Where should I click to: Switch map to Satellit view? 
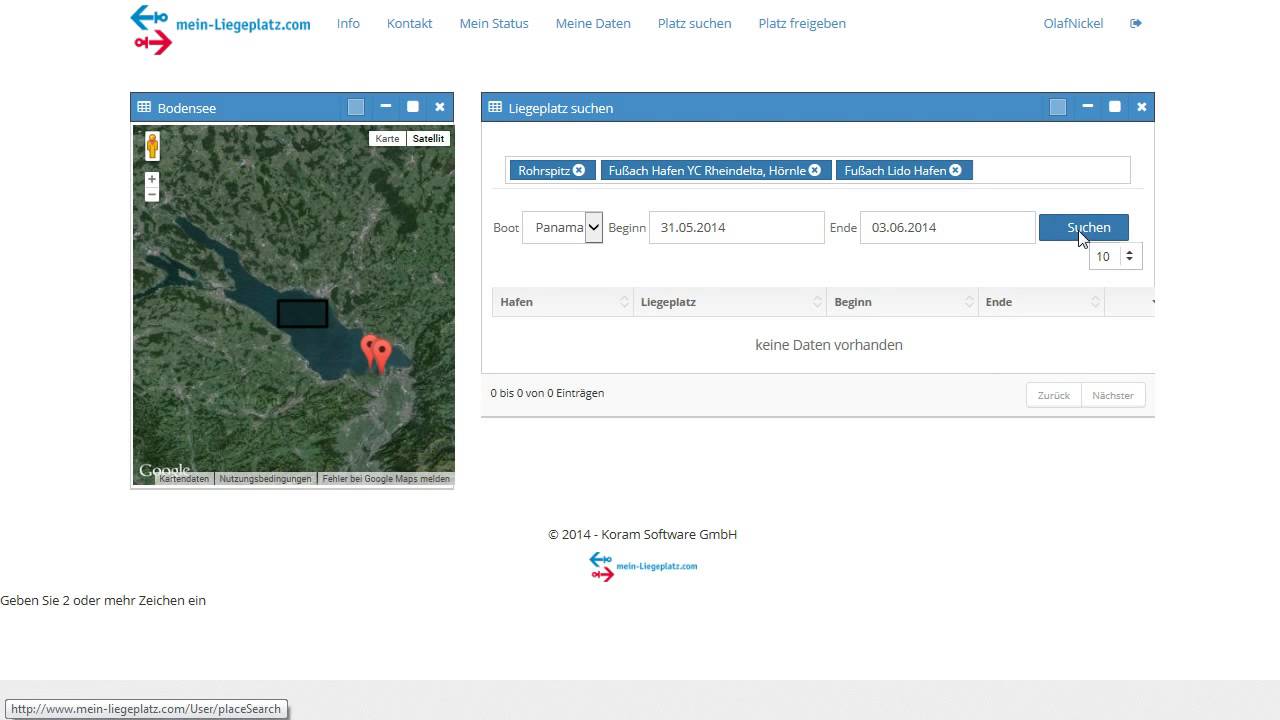[x=428, y=139]
